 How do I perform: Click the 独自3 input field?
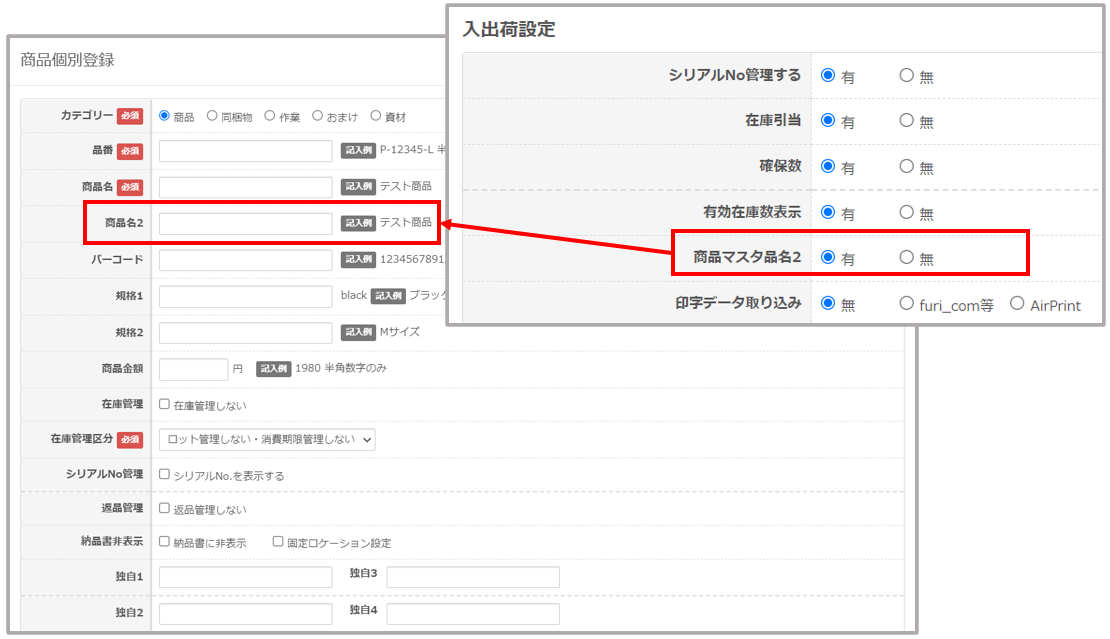point(472,577)
